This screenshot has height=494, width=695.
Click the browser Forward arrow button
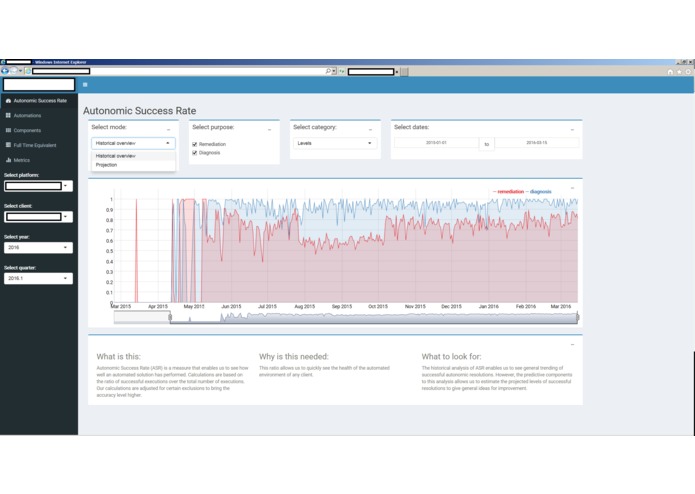point(14,71)
